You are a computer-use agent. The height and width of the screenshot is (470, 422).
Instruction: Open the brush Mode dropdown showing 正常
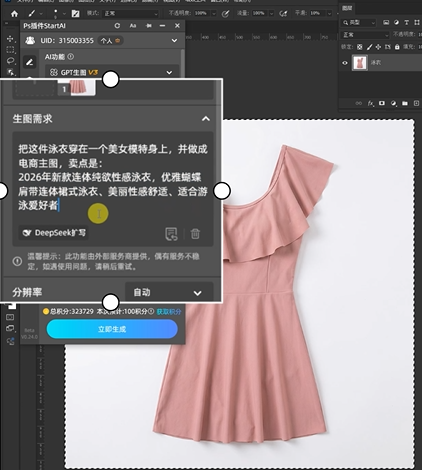[x=131, y=14]
